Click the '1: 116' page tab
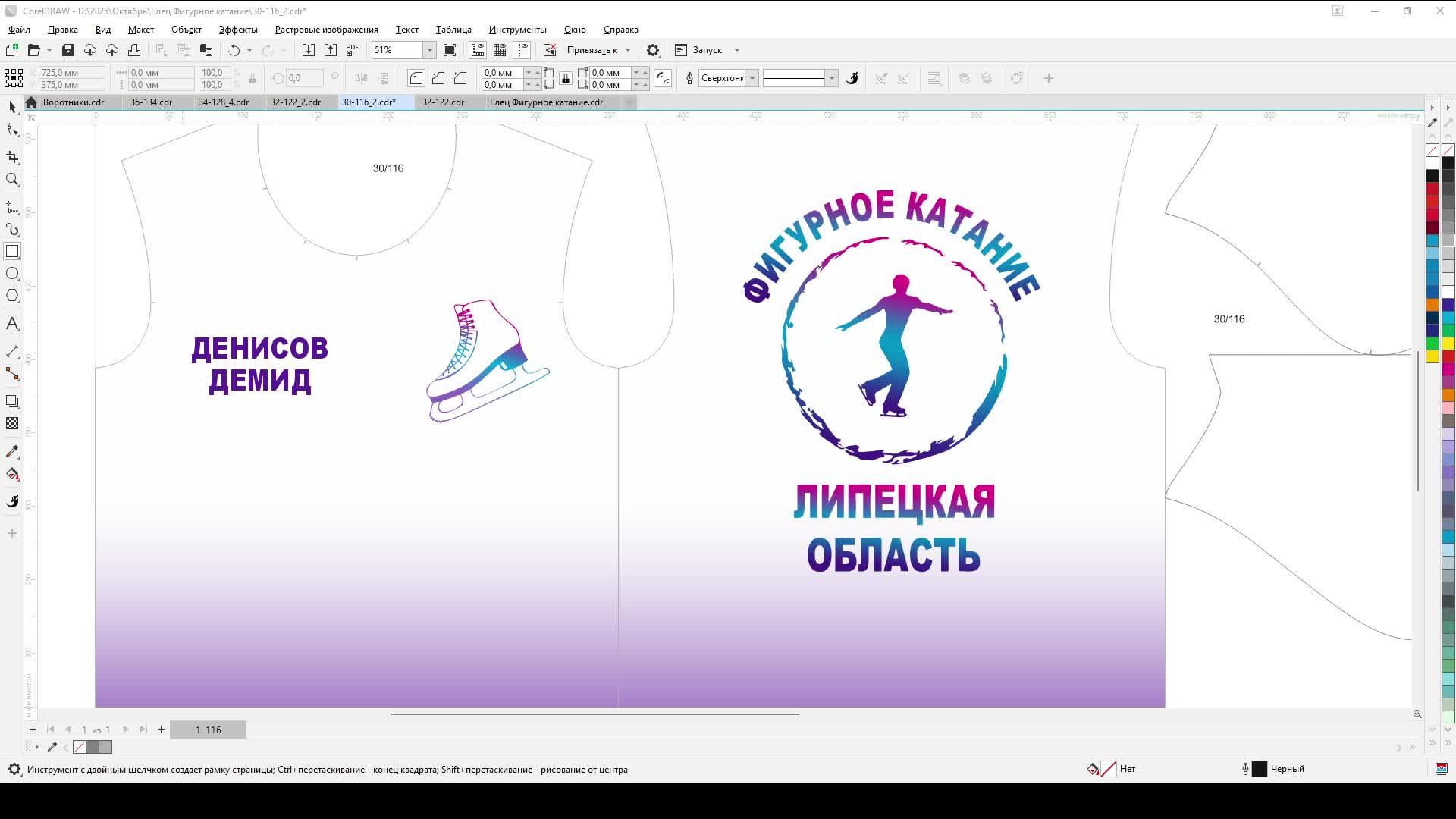The height and width of the screenshot is (819, 1456). pos(208,730)
